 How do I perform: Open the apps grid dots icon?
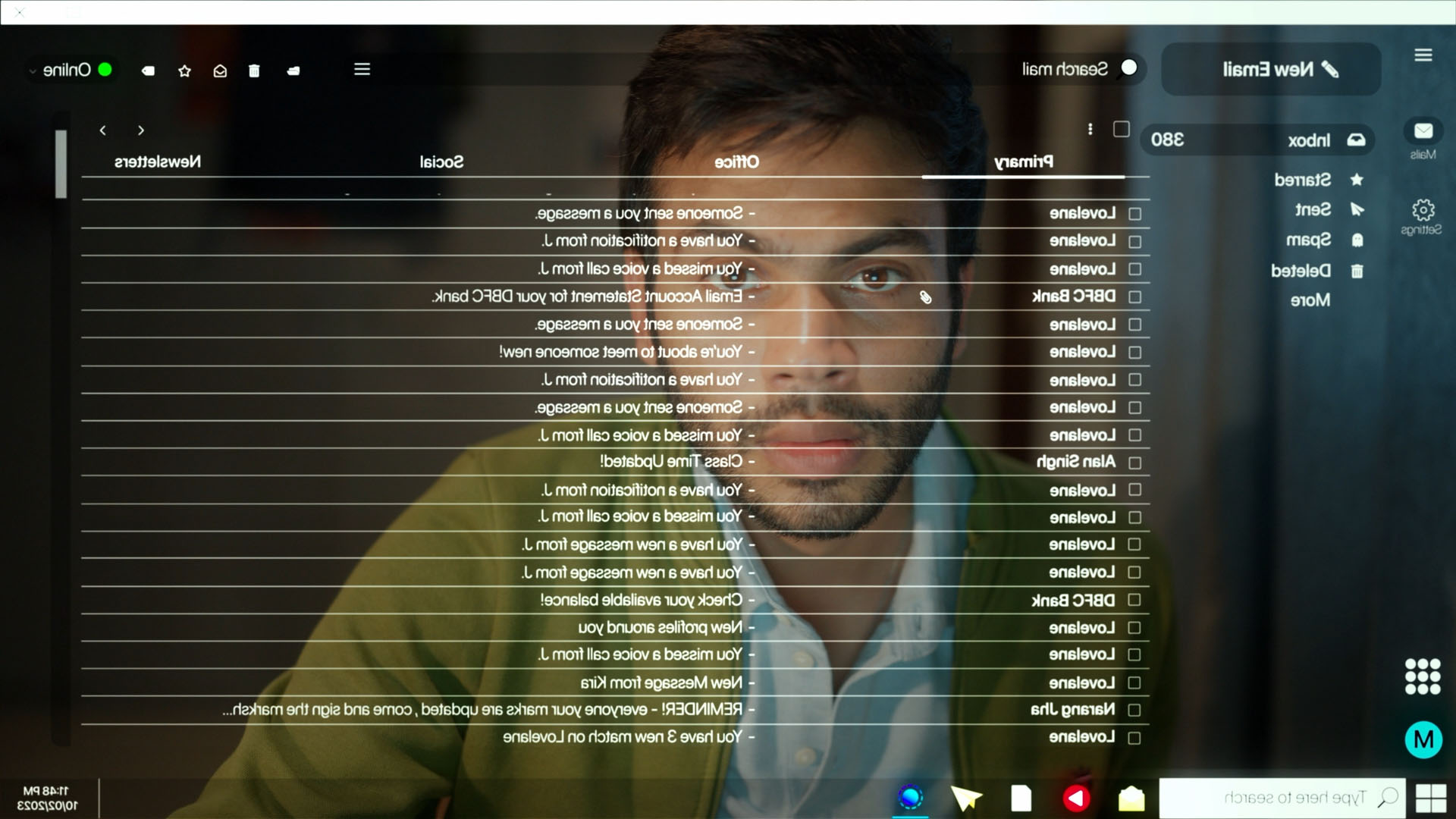coord(1422,676)
